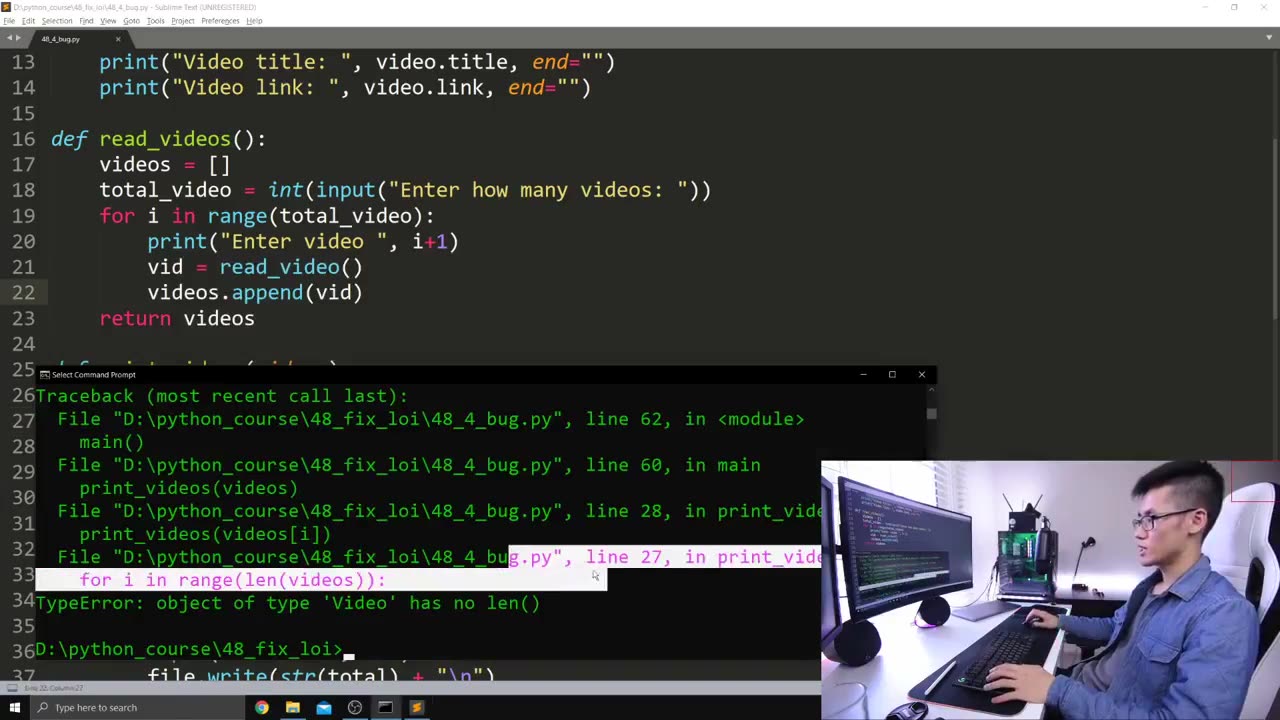Click 'for i in range(total_video):' line
Image resolution: width=1280 pixels, height=720 pixels.
(x=267, y=216)
